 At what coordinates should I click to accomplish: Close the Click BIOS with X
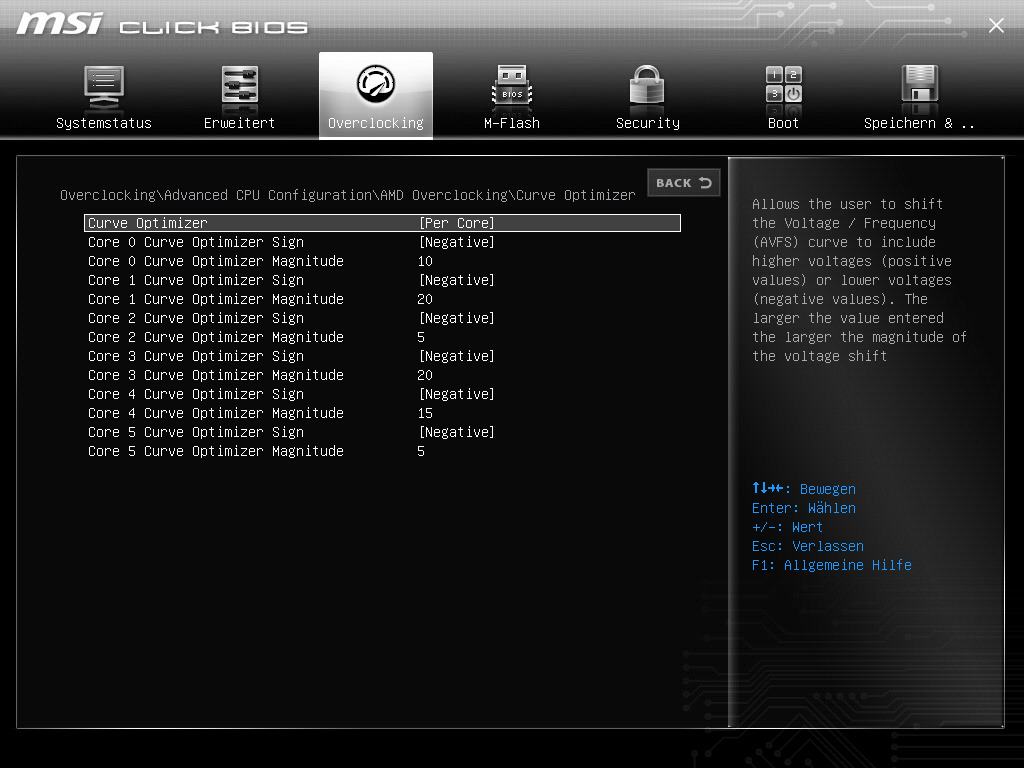[x=996, y=25]
